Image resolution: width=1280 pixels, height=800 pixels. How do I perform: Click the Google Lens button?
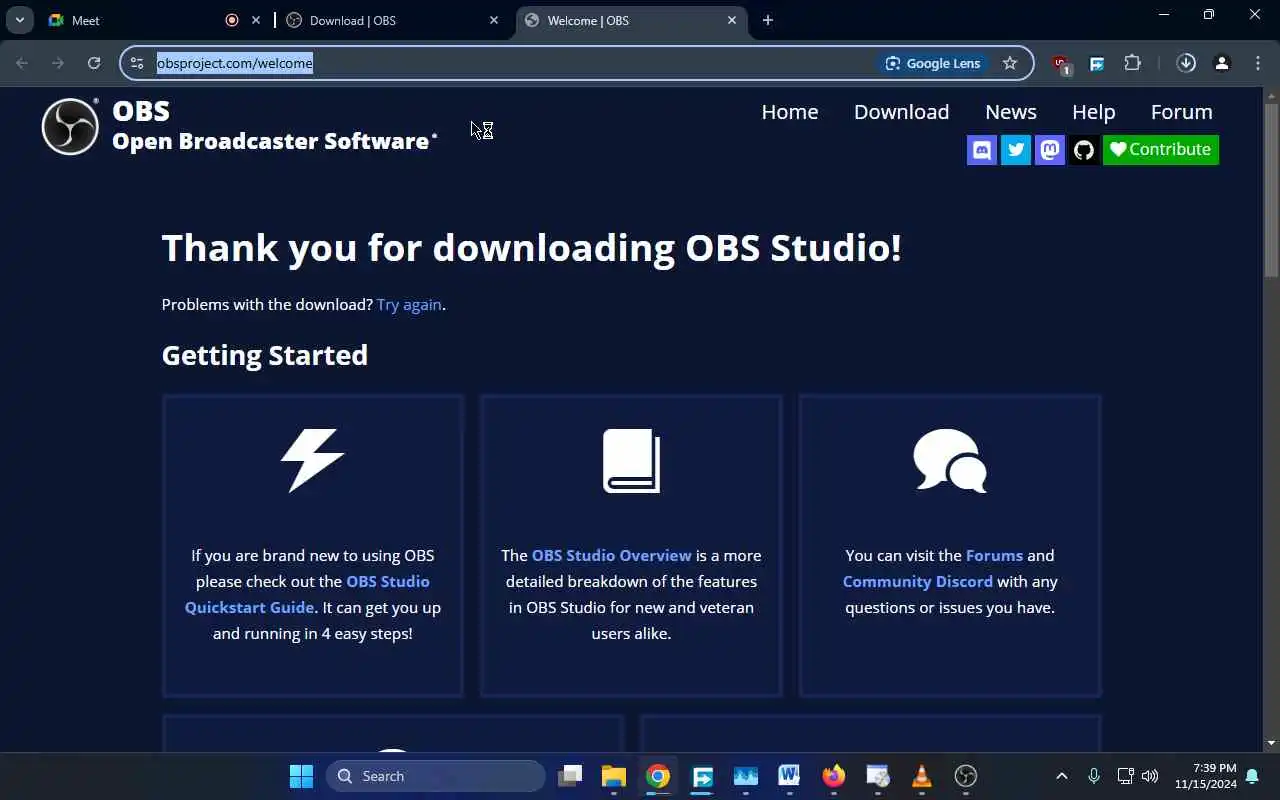pyautogui.click(x=933, y=63)
